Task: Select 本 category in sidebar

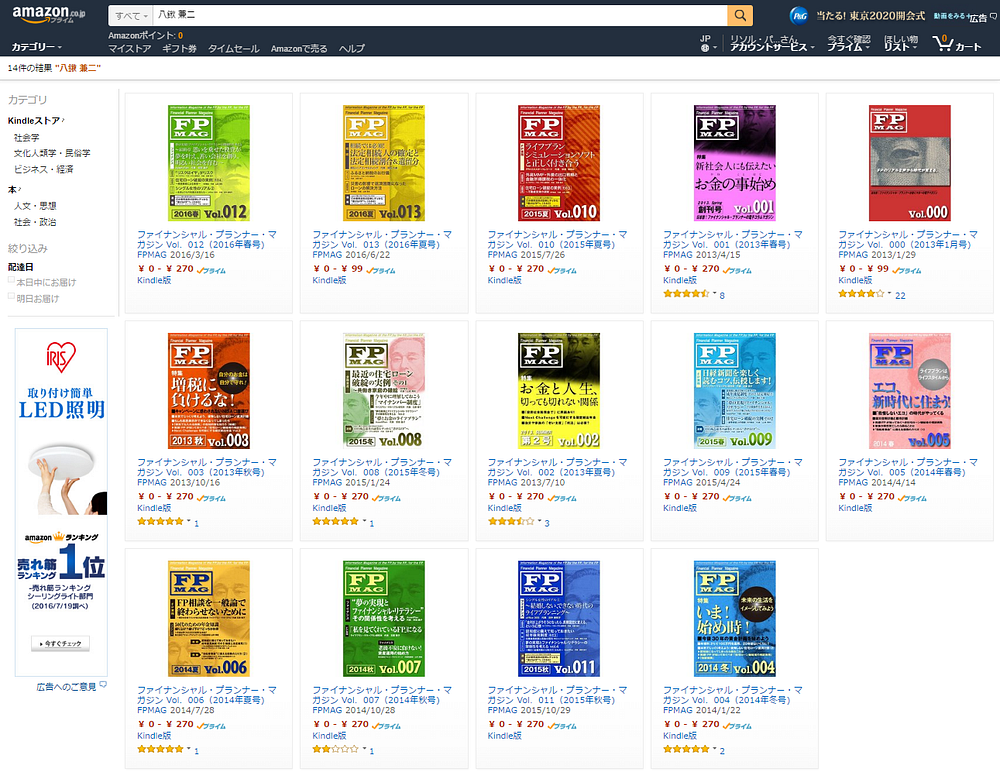Action: click(12, 189)
